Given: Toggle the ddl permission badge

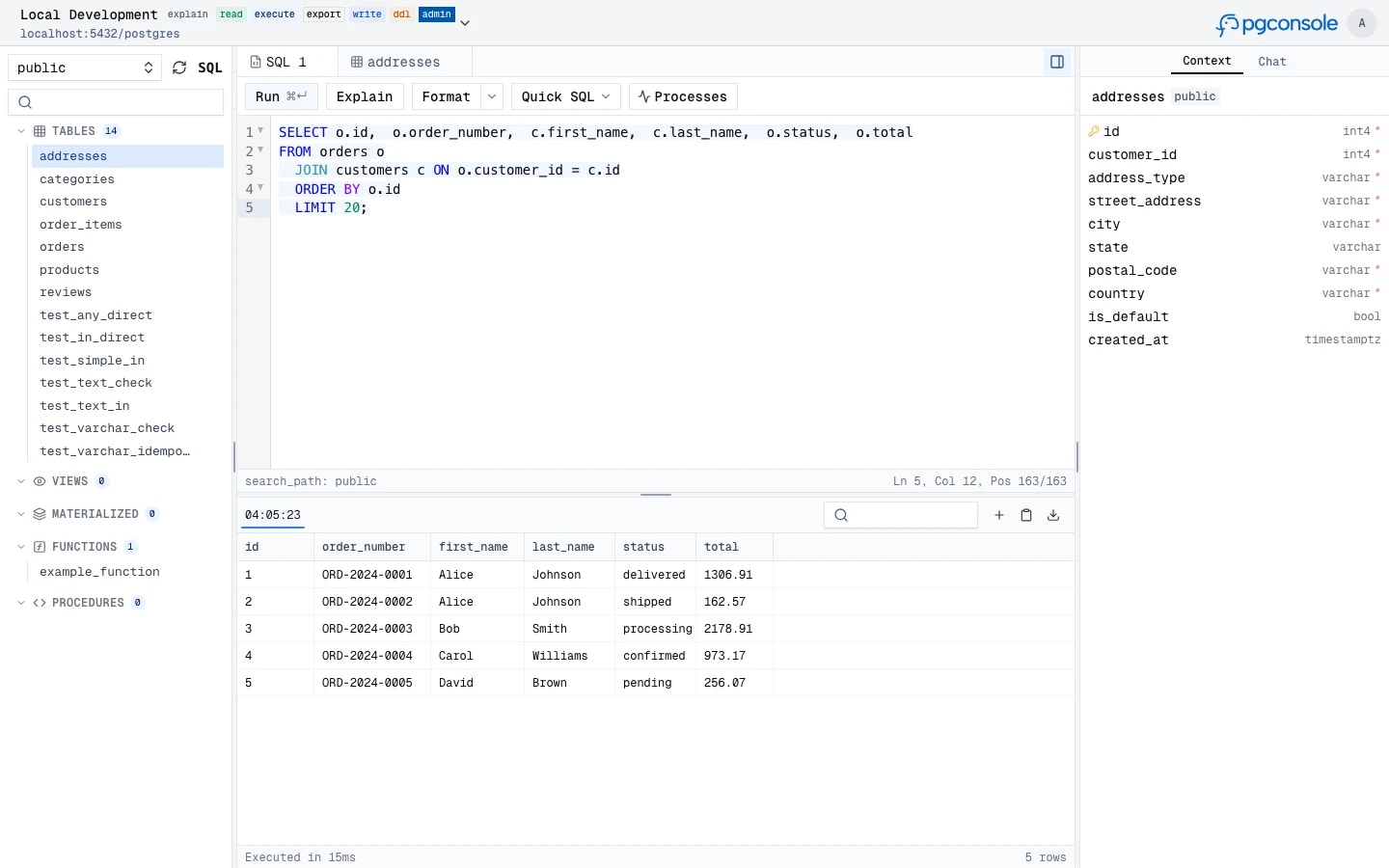Looking at the screenshot, I should 401,14.
